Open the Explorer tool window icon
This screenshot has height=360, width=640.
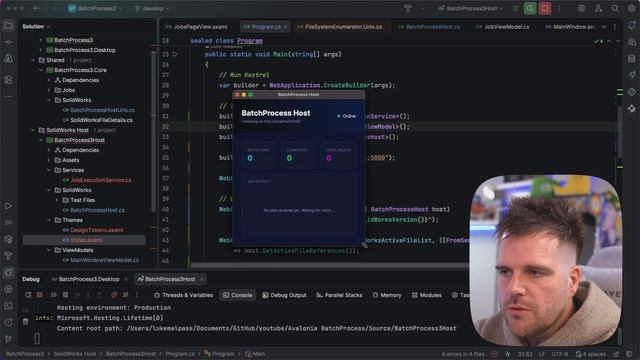coord(8,26)
